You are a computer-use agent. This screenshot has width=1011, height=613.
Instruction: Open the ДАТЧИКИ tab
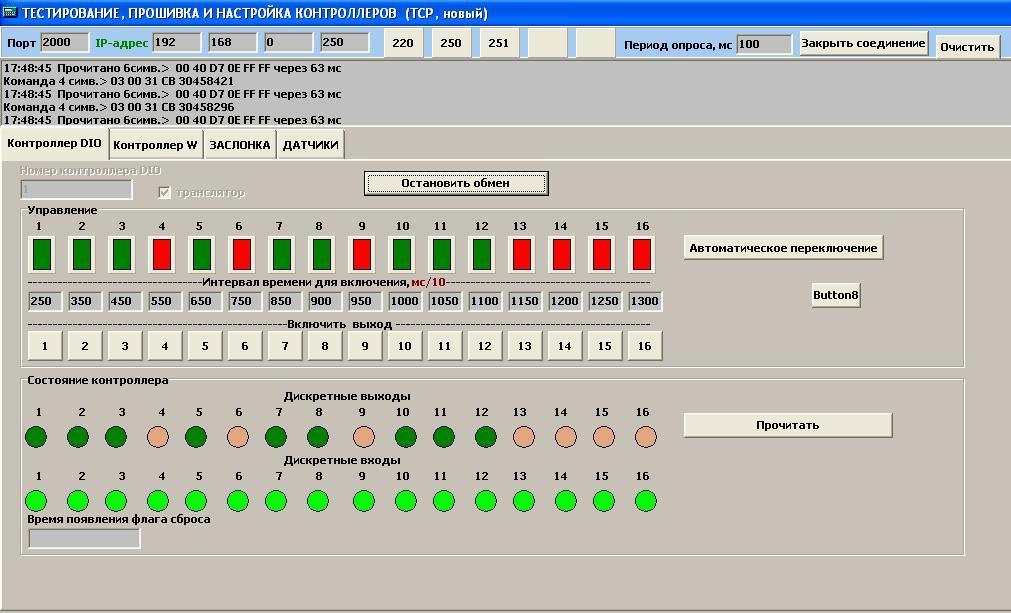[311, 145]
